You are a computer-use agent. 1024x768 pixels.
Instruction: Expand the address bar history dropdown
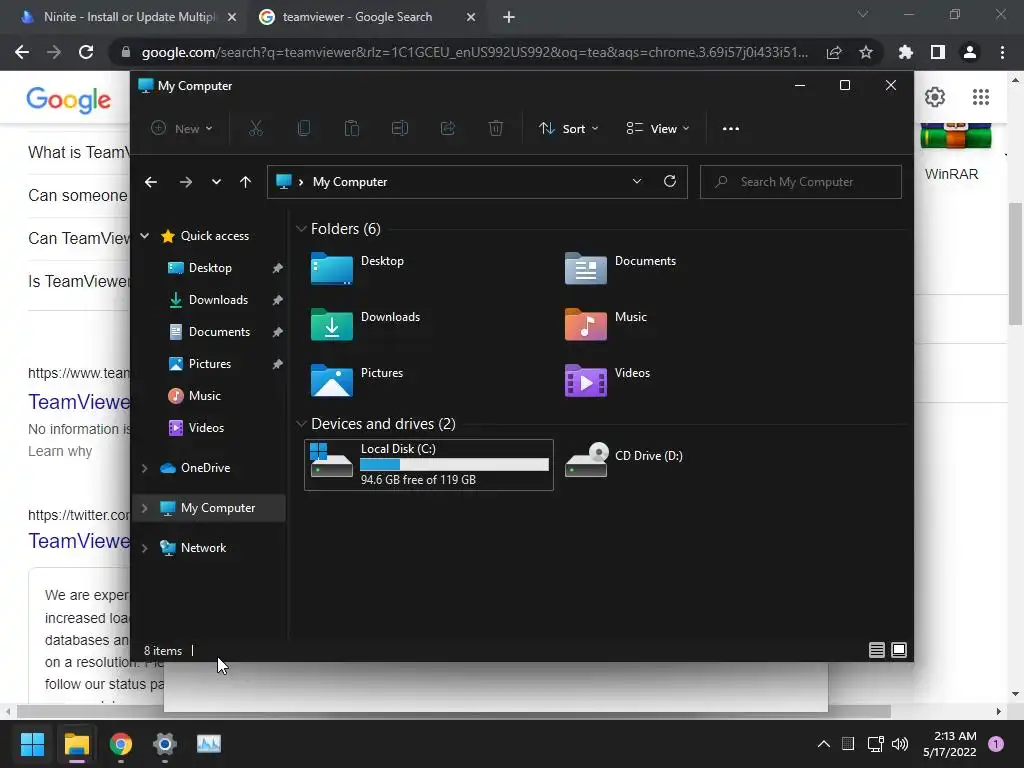(637, 182)
